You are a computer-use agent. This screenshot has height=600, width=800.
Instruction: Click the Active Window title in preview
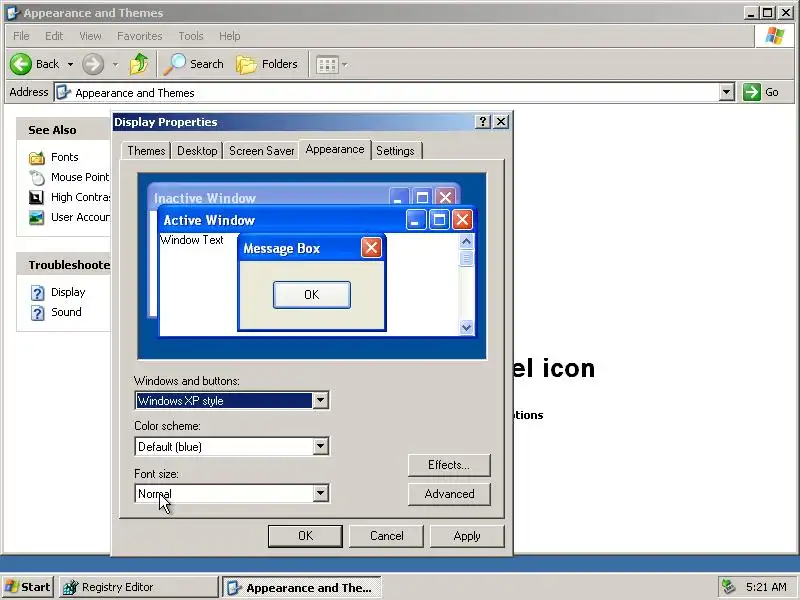[x=209, y=220]
